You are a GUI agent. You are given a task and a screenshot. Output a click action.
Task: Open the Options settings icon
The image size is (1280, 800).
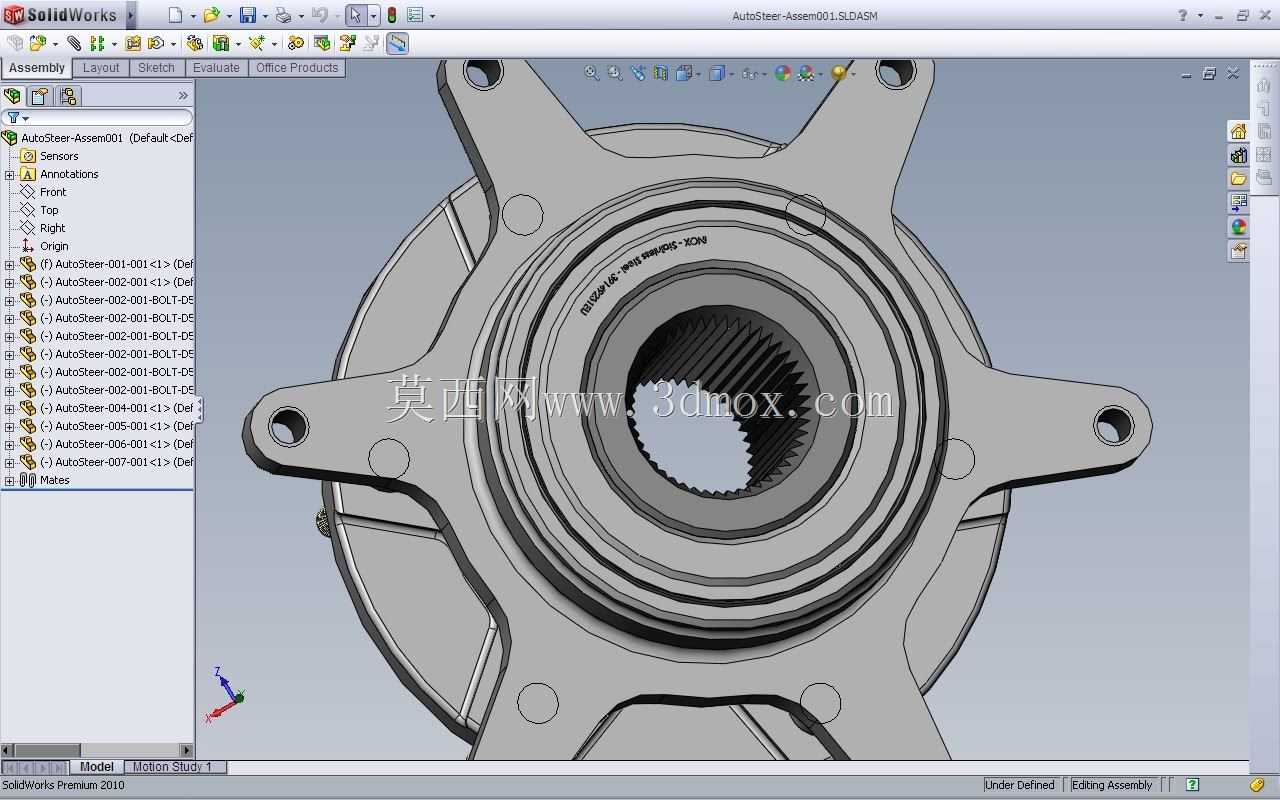(x=415, y=15)
